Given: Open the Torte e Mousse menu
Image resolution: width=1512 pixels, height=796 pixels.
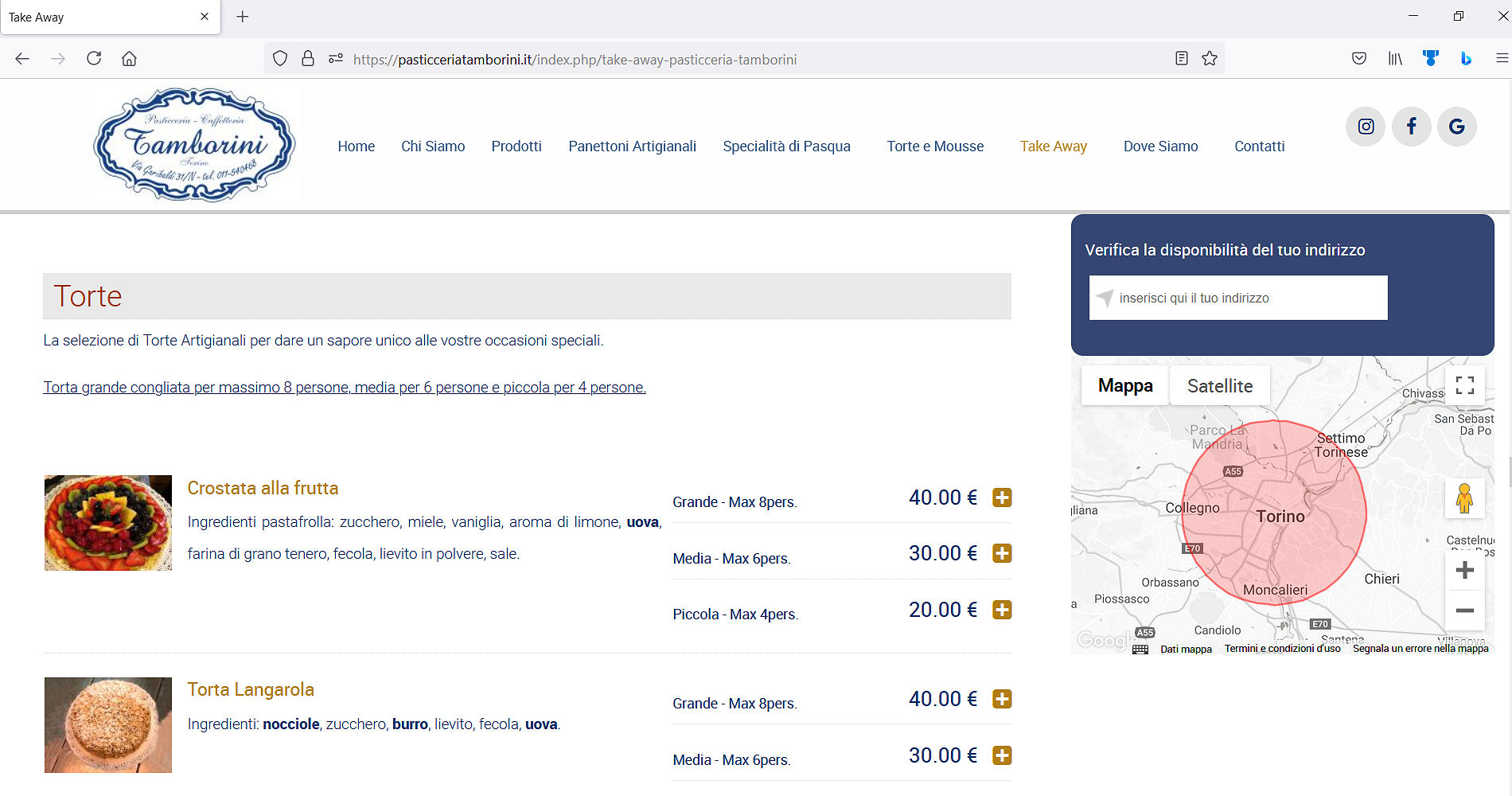Looking at the screenshot, I should (935, 146).
